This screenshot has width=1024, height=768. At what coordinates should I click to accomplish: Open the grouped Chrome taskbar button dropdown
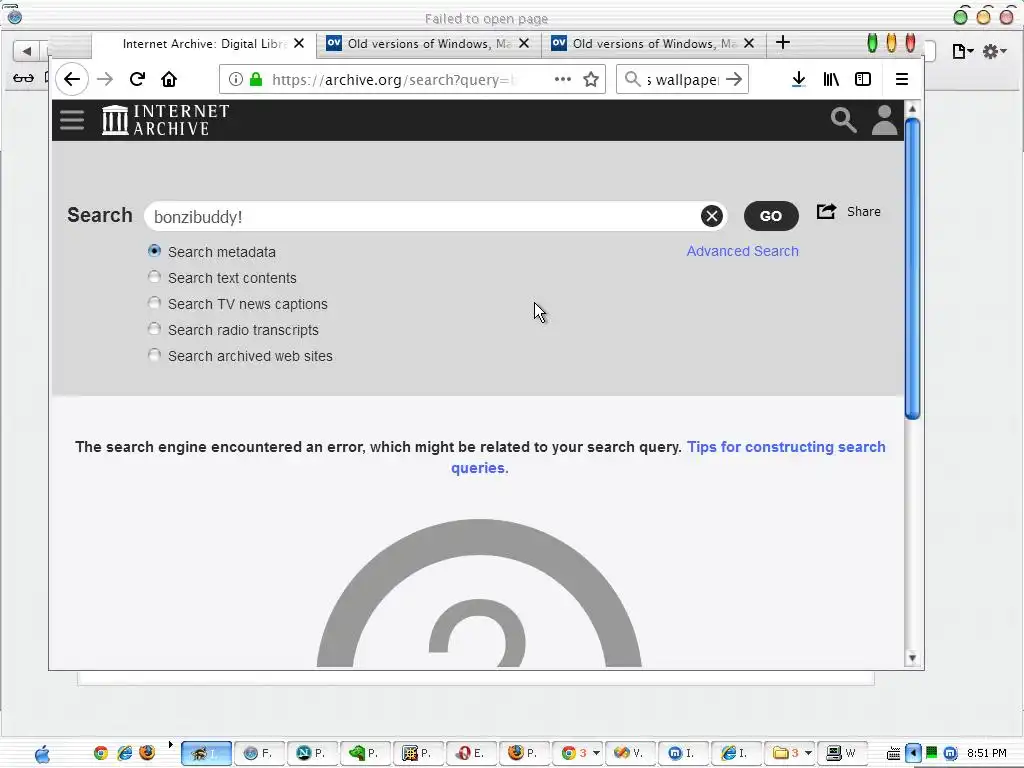(596, 753)
